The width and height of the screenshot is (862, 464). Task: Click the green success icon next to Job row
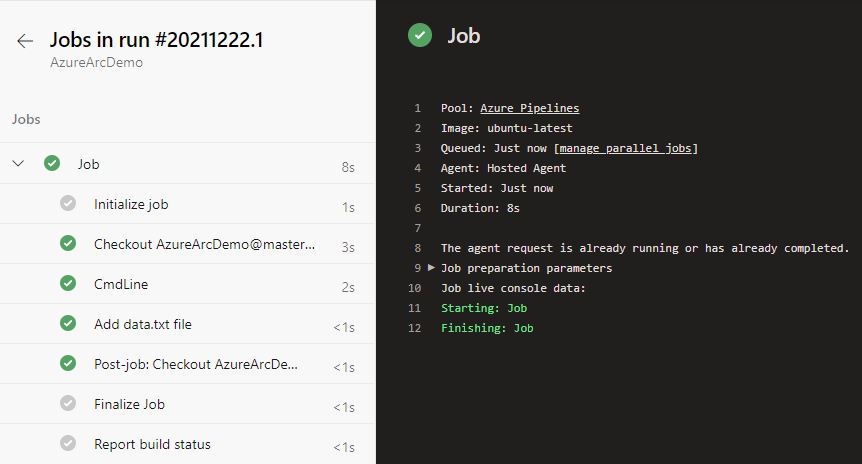(52, 164)
